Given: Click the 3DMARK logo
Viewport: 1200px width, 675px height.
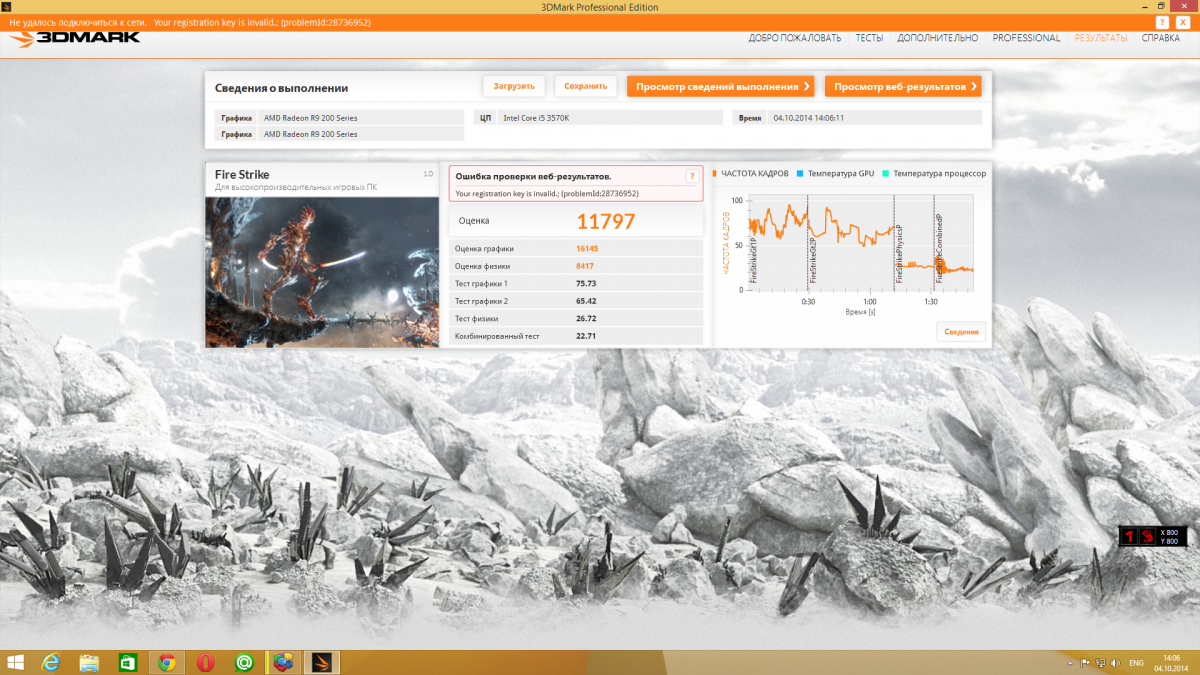Looking at the screenshot, I should point(75,38).
